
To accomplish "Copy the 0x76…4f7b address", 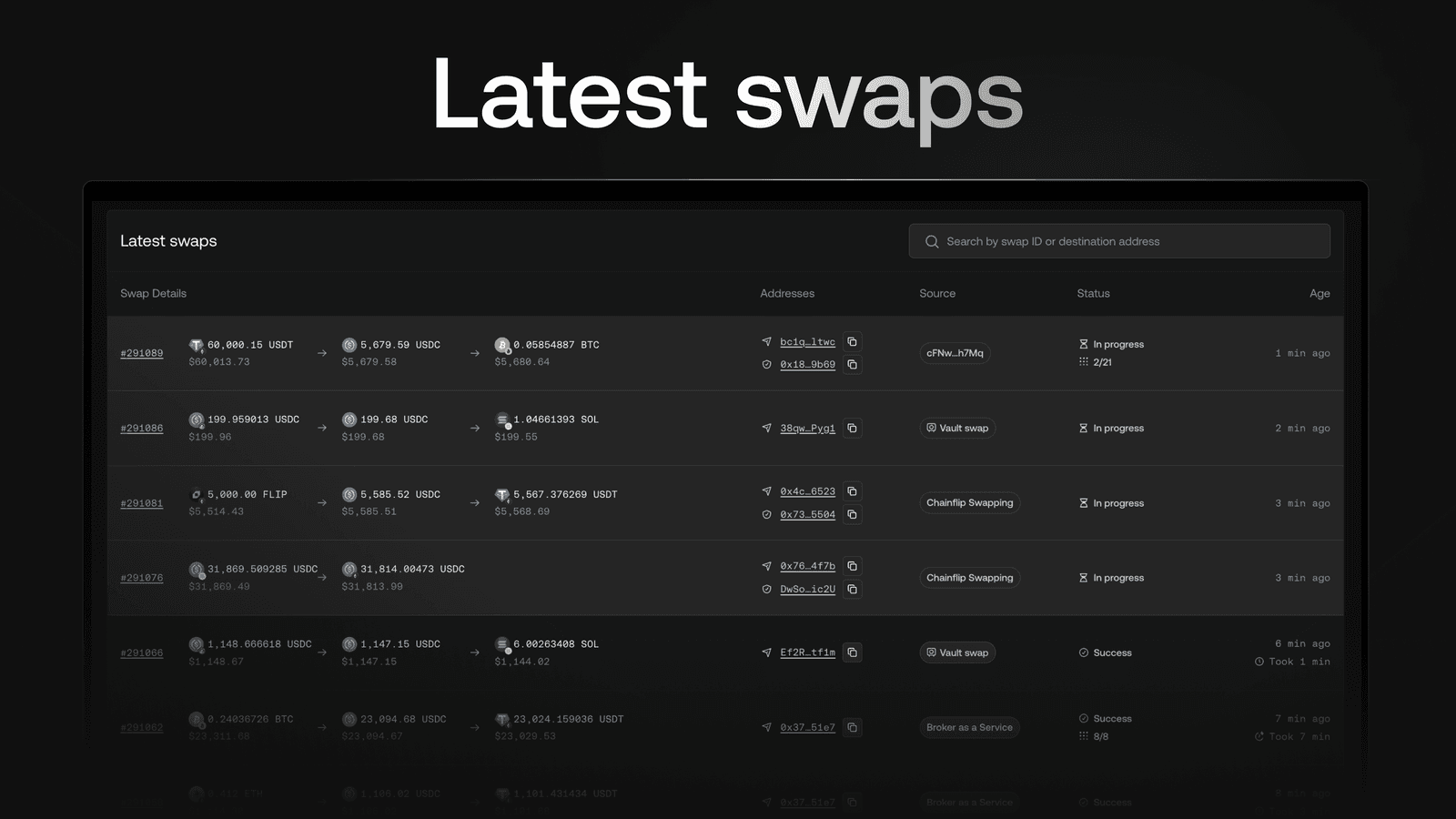I will tap(852, 566).
